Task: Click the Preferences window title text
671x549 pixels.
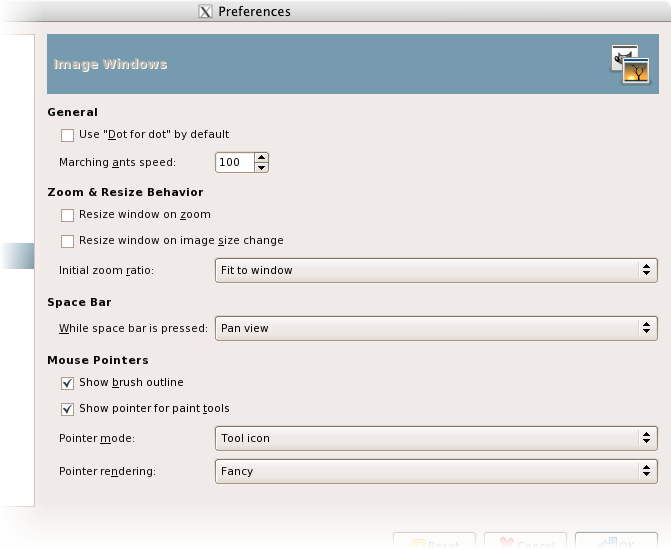Action: pyautogui.click(x=255, y=12)
